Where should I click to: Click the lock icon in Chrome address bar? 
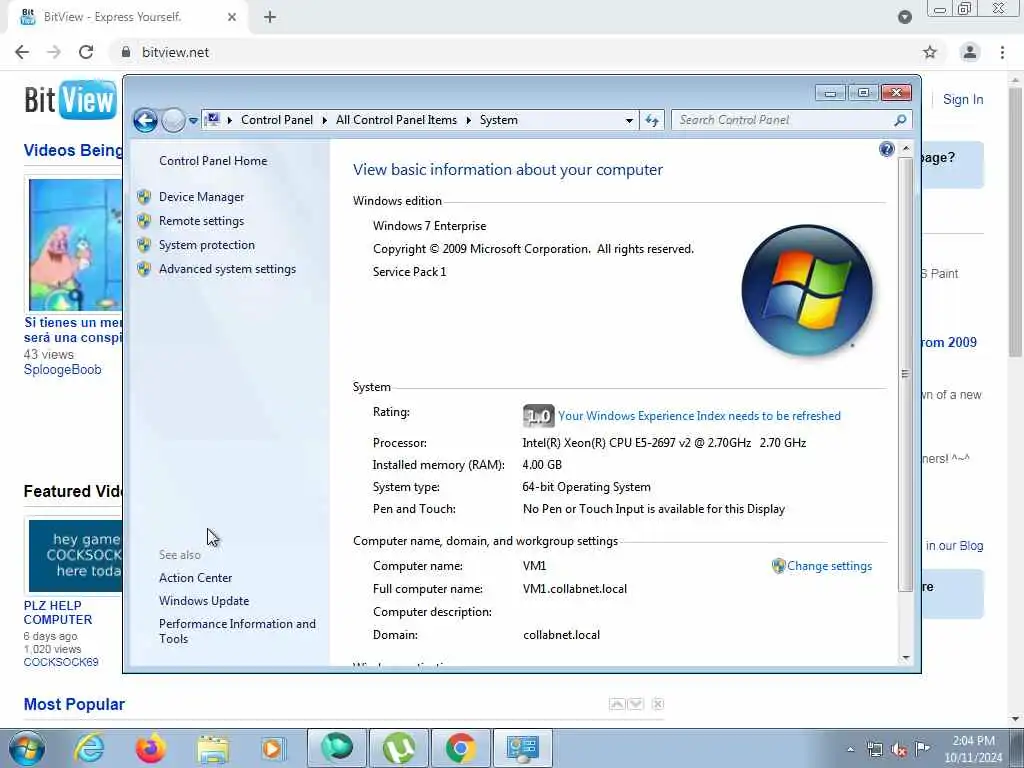pos(126,52)
